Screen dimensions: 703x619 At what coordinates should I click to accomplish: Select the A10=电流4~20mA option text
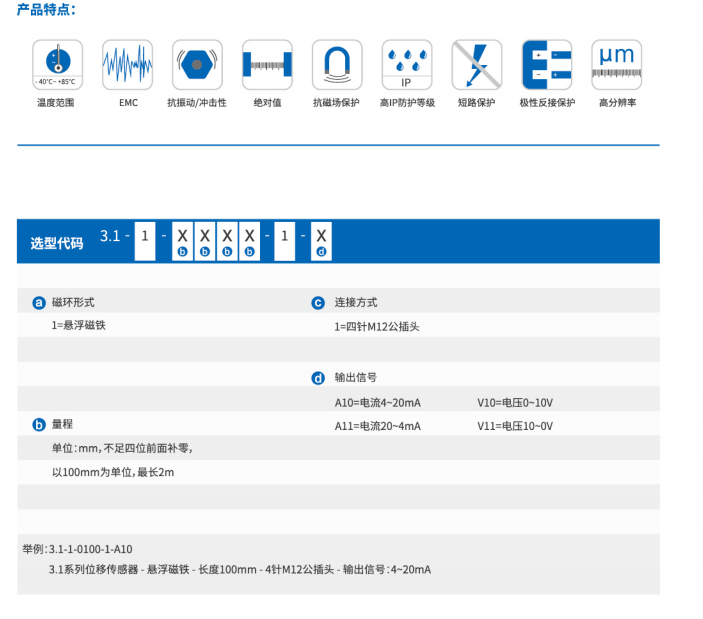[377, 402]
